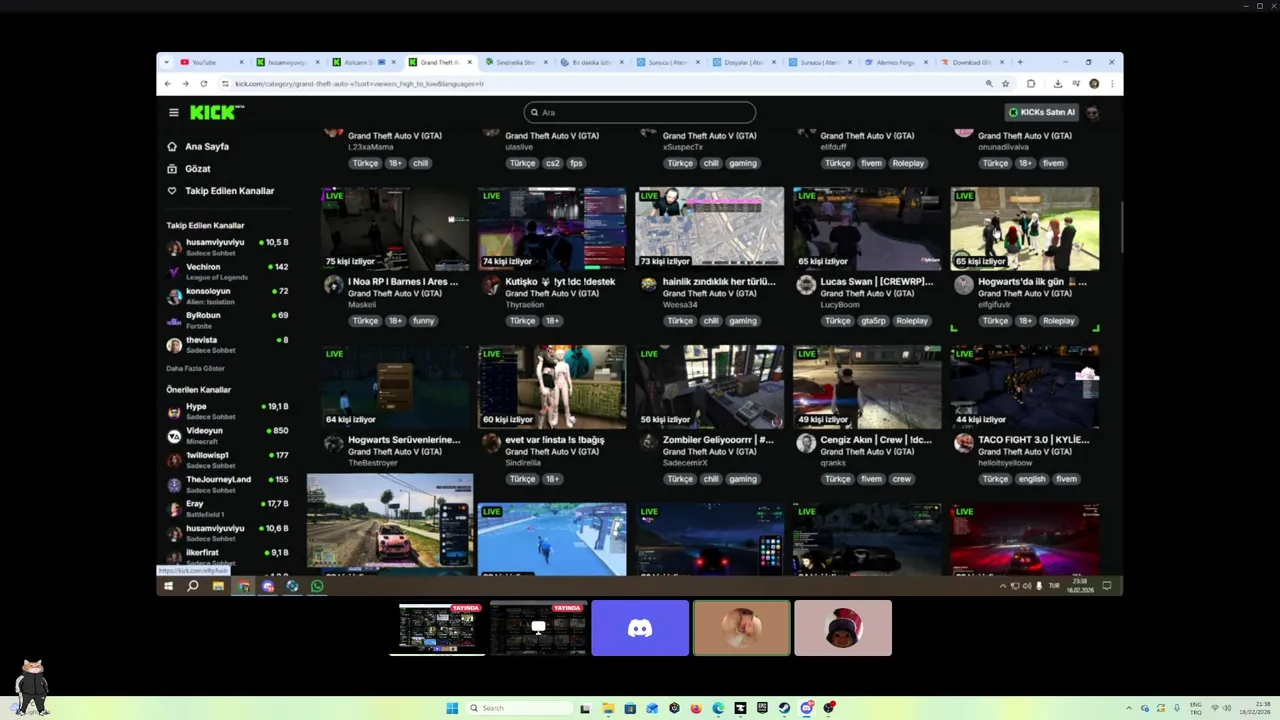This screenshot has height=720, width=1280.
Task: Switch to the Download tab
Action: point(970,62)
